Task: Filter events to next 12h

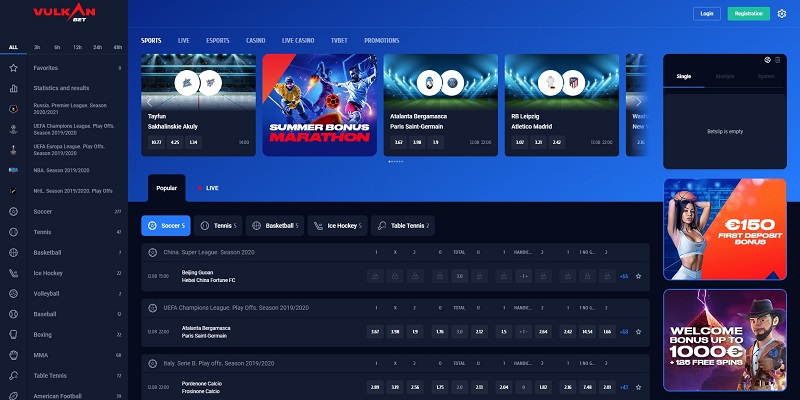Action: pos(77,47)
